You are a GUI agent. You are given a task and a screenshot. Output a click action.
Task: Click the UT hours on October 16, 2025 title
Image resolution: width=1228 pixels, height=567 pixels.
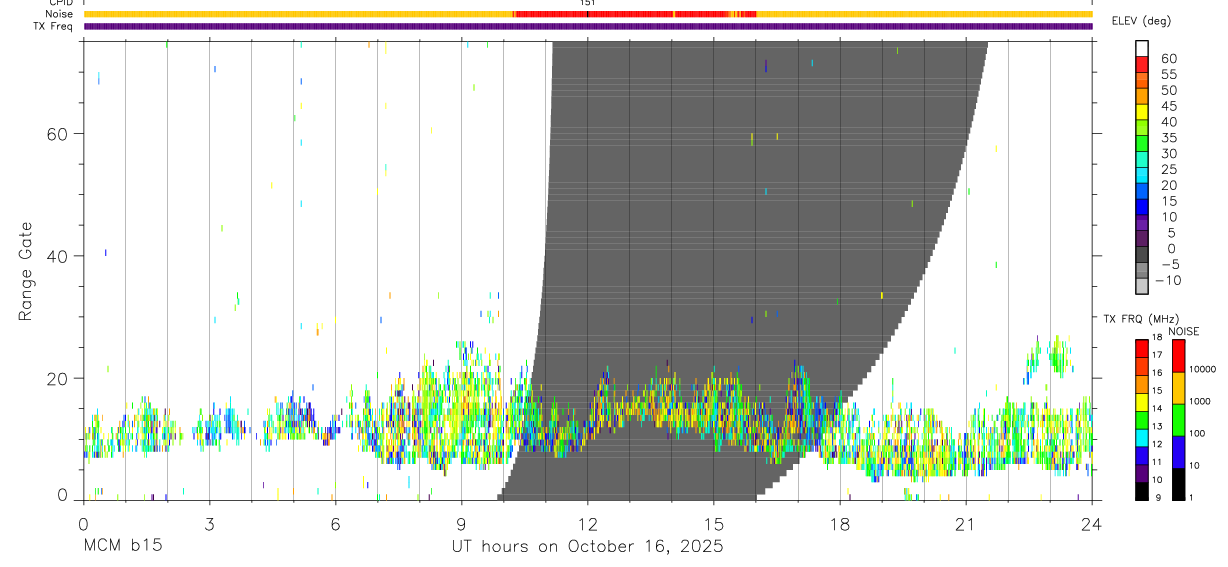[x=588, y=547]
